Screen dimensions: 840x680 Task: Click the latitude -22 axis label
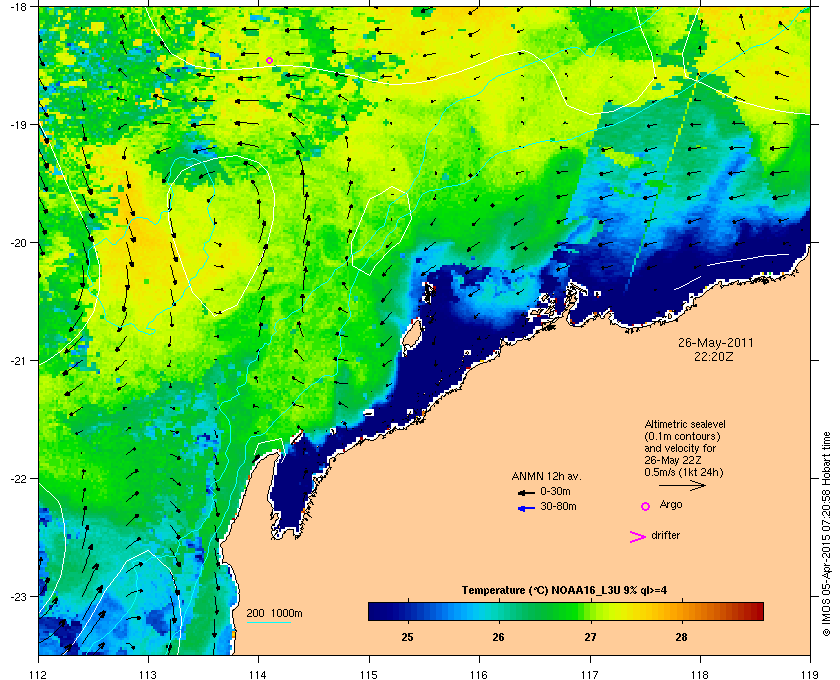pyautogui.click(x=19, y=478)
